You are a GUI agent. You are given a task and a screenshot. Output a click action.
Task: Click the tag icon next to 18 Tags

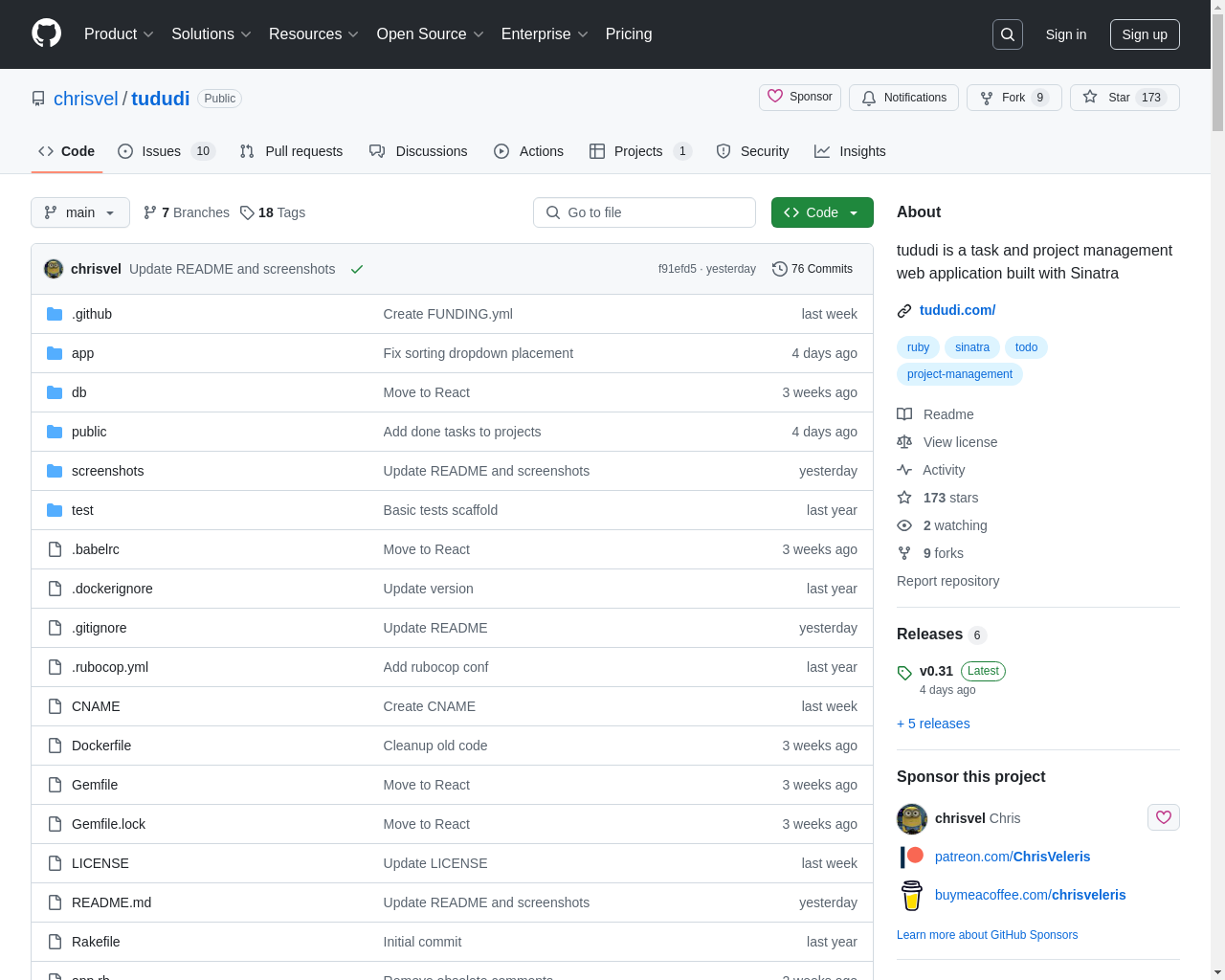coord(247,212)
